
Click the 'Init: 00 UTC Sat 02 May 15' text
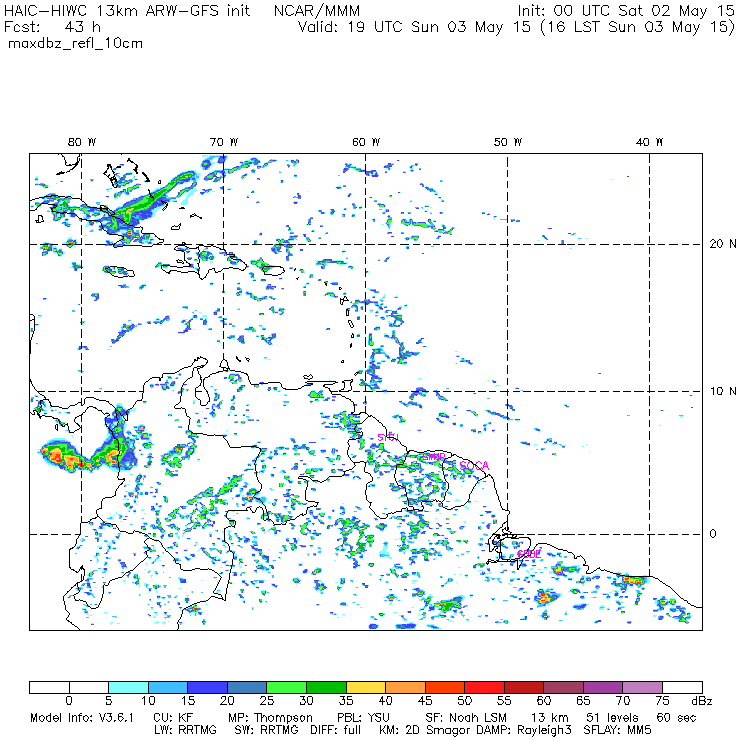(x=626, y=11)
